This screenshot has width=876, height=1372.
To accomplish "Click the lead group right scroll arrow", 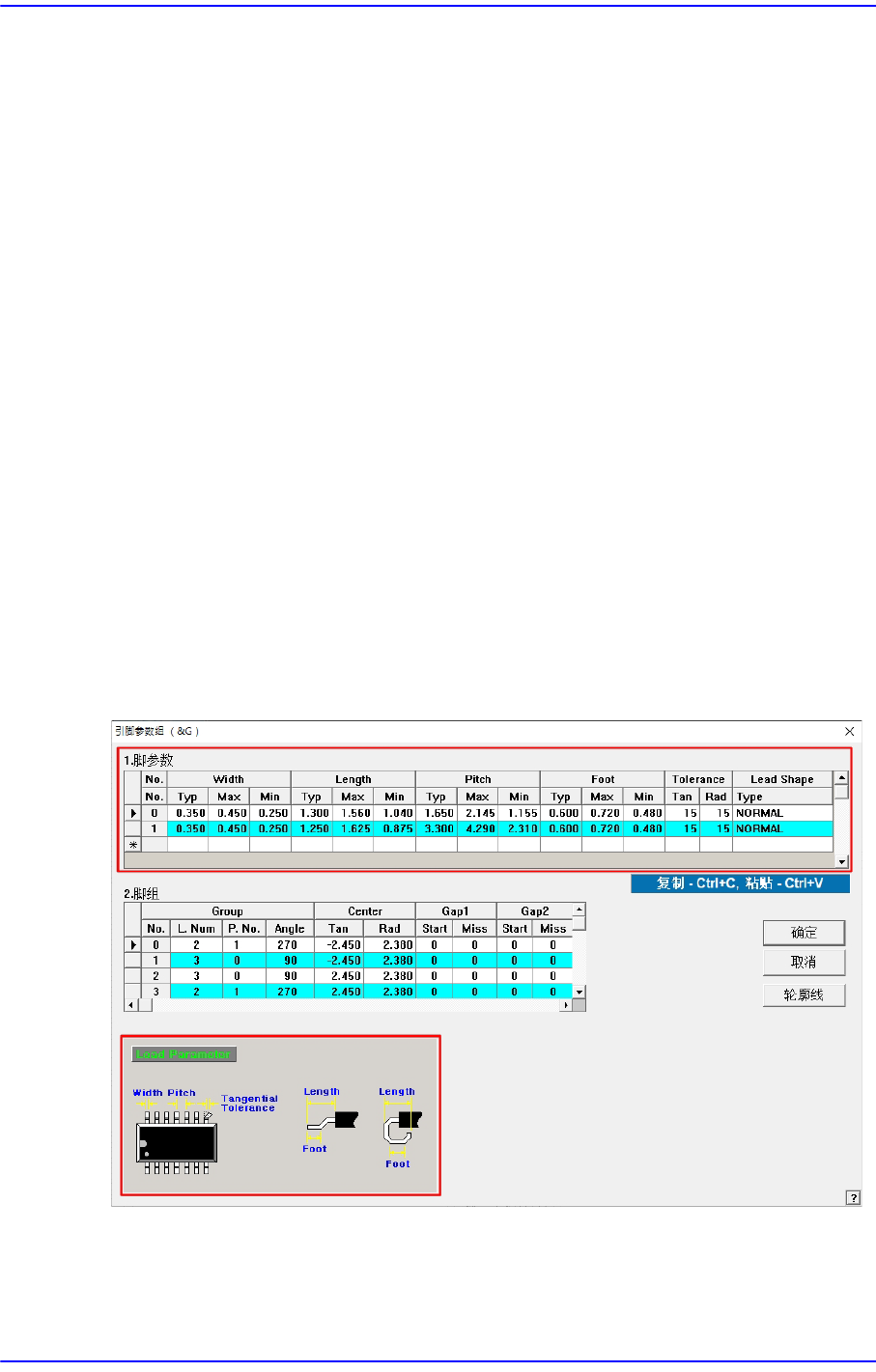I will pos(566,1005).
